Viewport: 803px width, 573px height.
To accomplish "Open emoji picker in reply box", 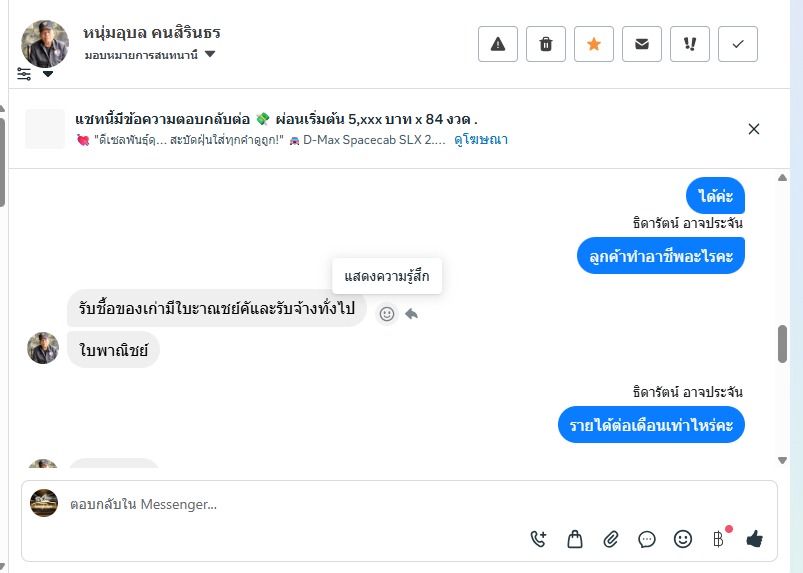I will (683, 539).
